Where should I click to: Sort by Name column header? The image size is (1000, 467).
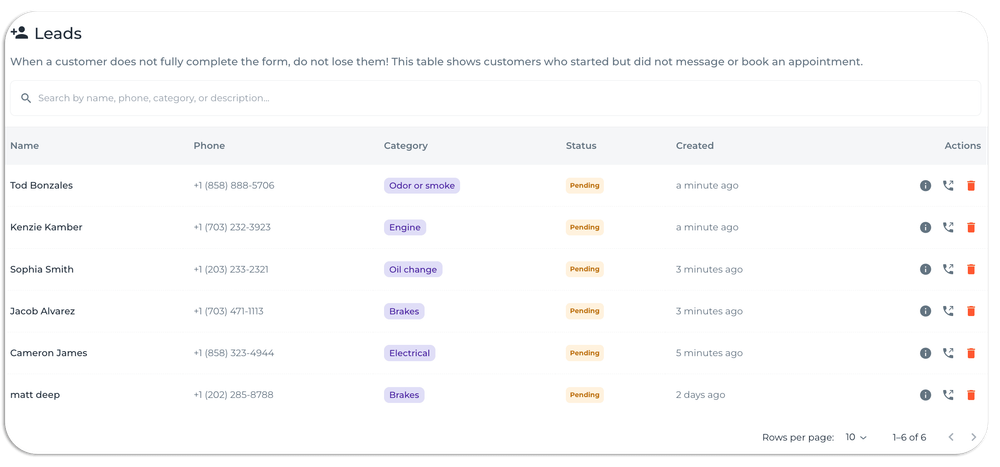click(25, 146)
